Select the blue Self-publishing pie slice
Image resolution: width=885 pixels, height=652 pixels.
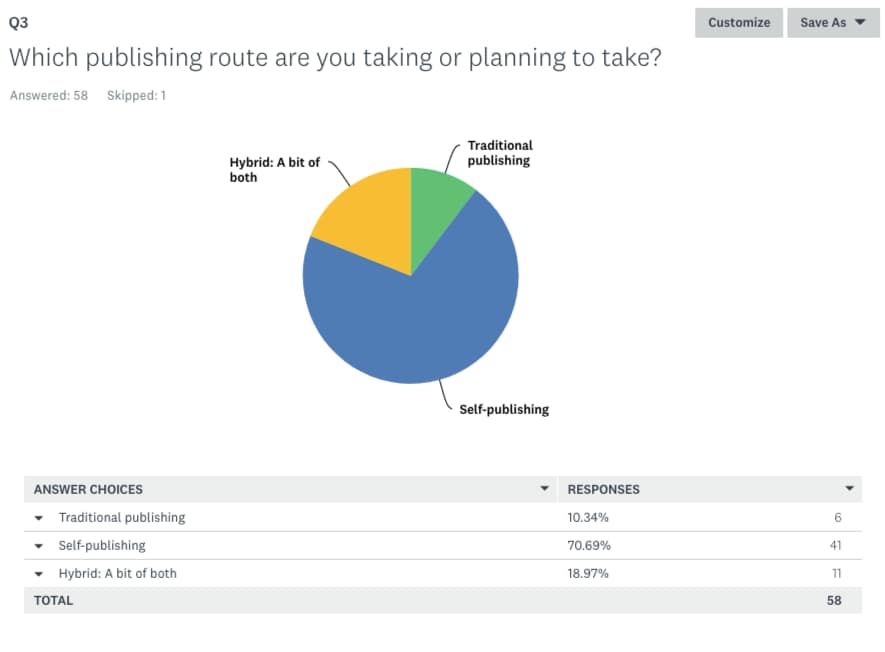tap(418, 322)
